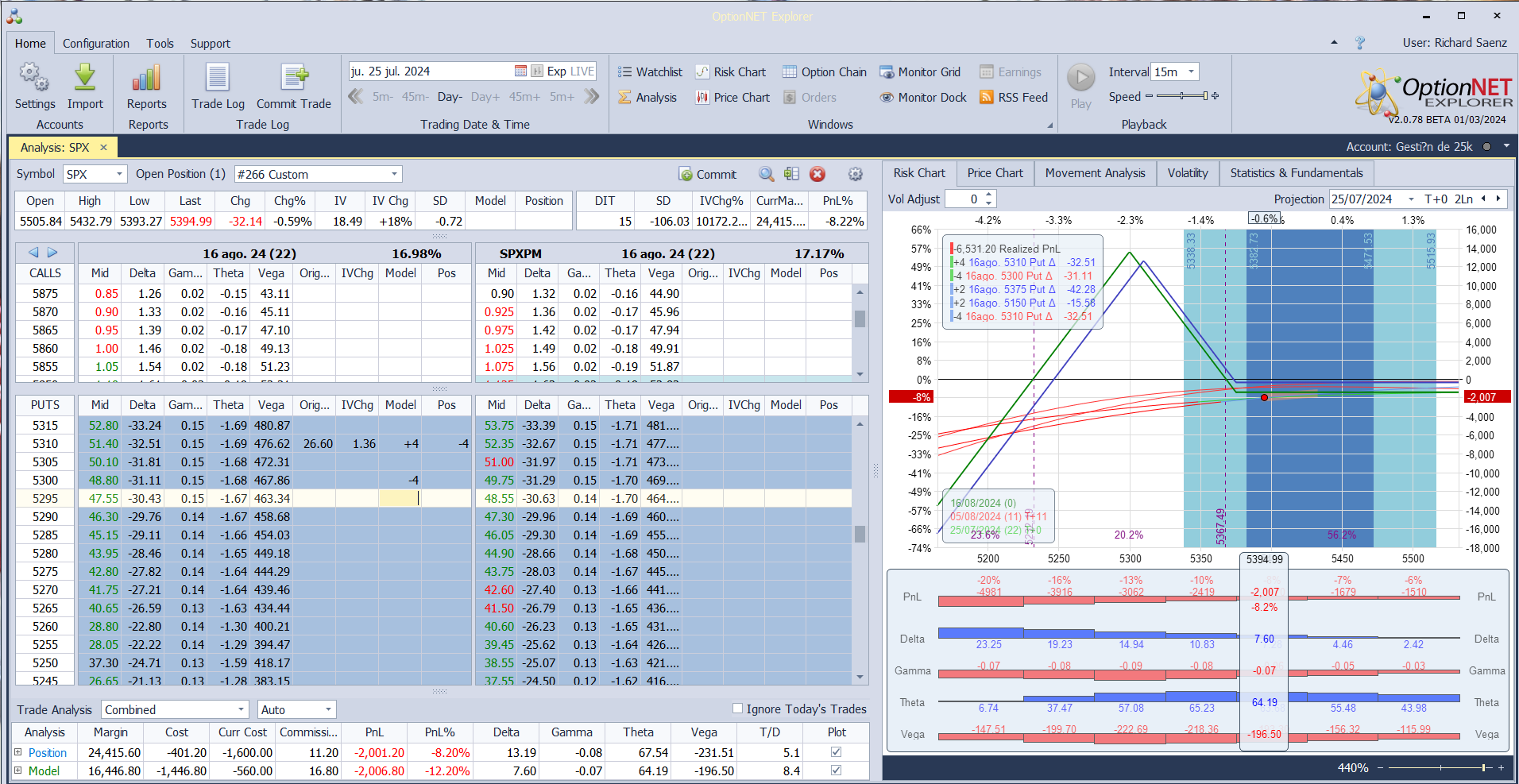Open the Tools ribbon tab
This screenshot has width=1519, height=784.
(x=160, y=44)
